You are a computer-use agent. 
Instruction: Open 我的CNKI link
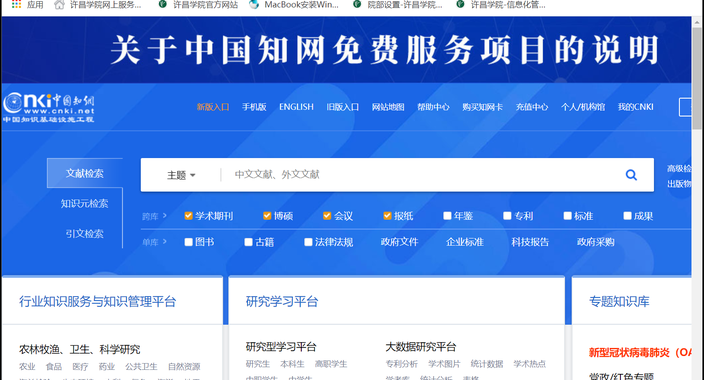(636, 107)
